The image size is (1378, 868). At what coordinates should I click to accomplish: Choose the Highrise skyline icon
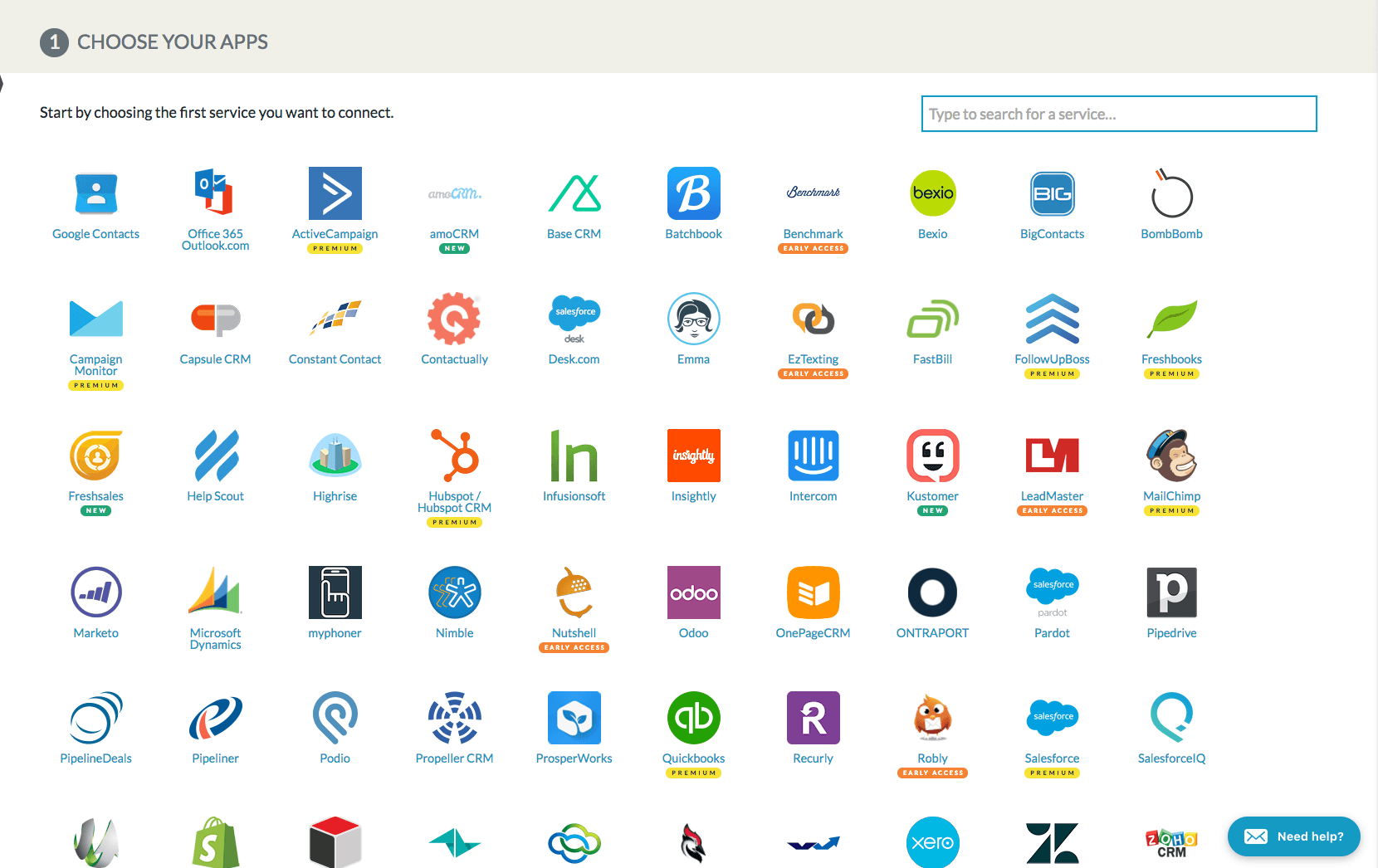pyautogui.click(x=335, y=456)
